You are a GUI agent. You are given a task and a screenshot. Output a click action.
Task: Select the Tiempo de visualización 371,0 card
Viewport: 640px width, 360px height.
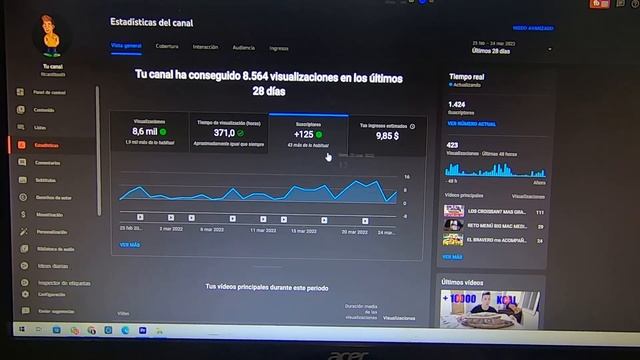tap(229, 133)
